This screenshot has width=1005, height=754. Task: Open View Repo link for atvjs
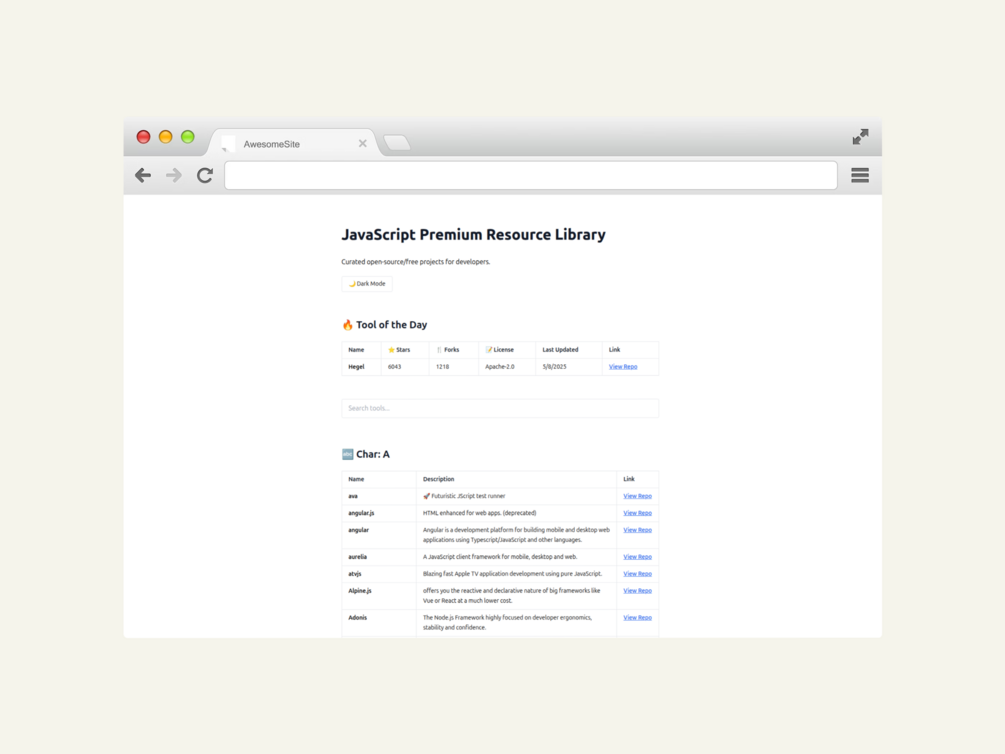(637, 574)
